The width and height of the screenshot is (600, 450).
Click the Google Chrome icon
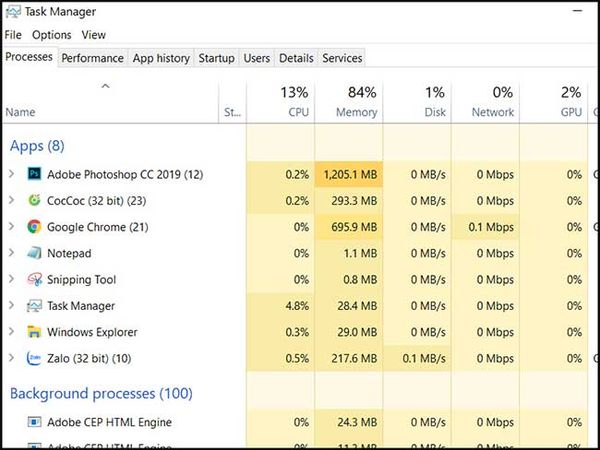33,227
